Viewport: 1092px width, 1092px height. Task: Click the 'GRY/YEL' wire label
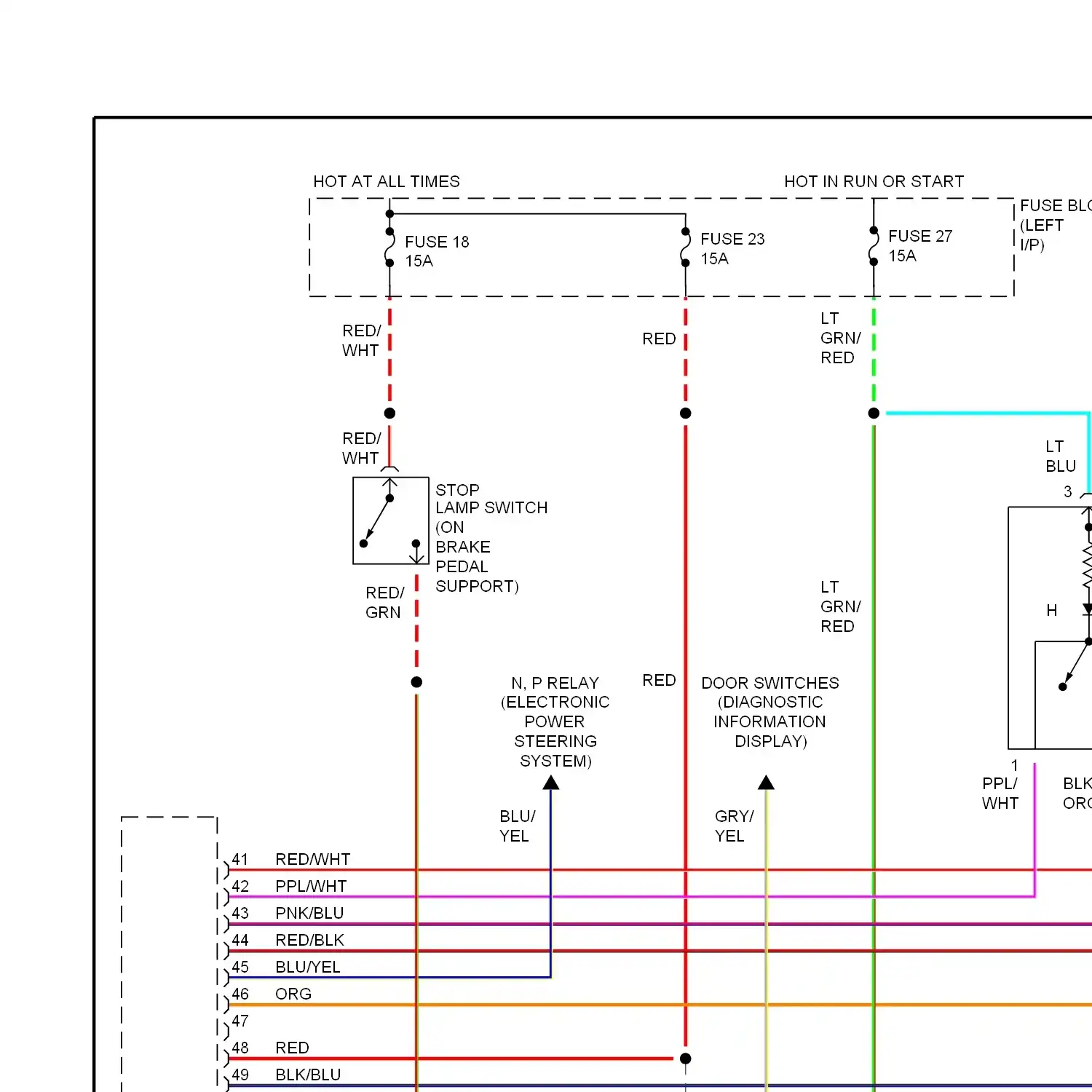tap(734, 826)
